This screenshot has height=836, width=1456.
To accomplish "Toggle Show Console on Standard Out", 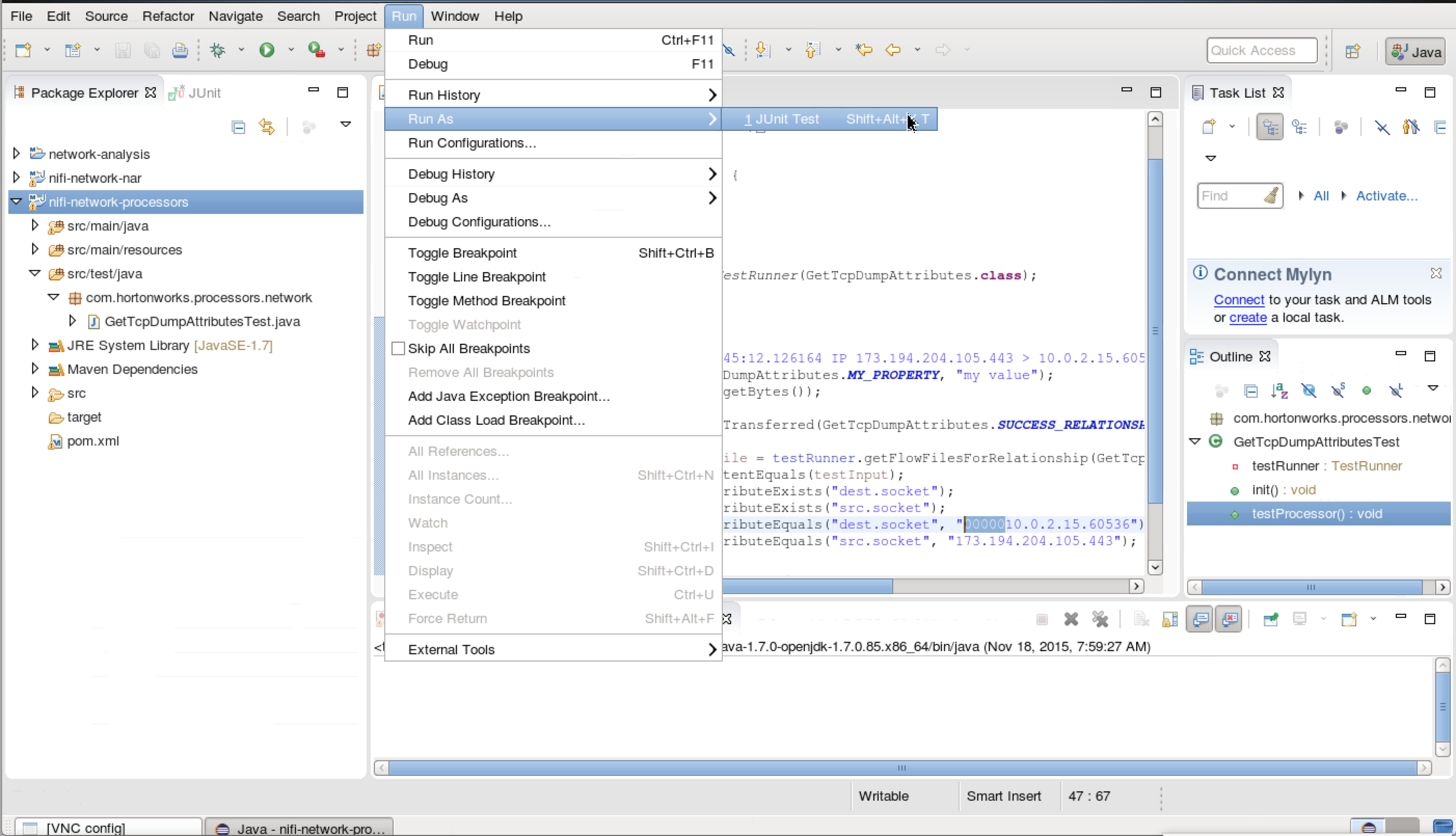I will click(x=1199, y=619).
